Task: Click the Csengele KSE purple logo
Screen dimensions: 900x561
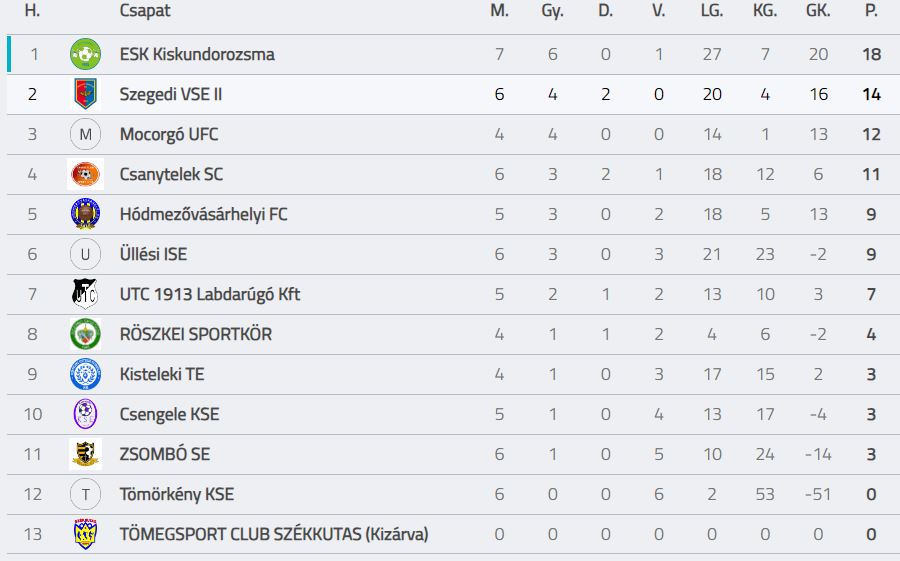Action: [85, 414]
